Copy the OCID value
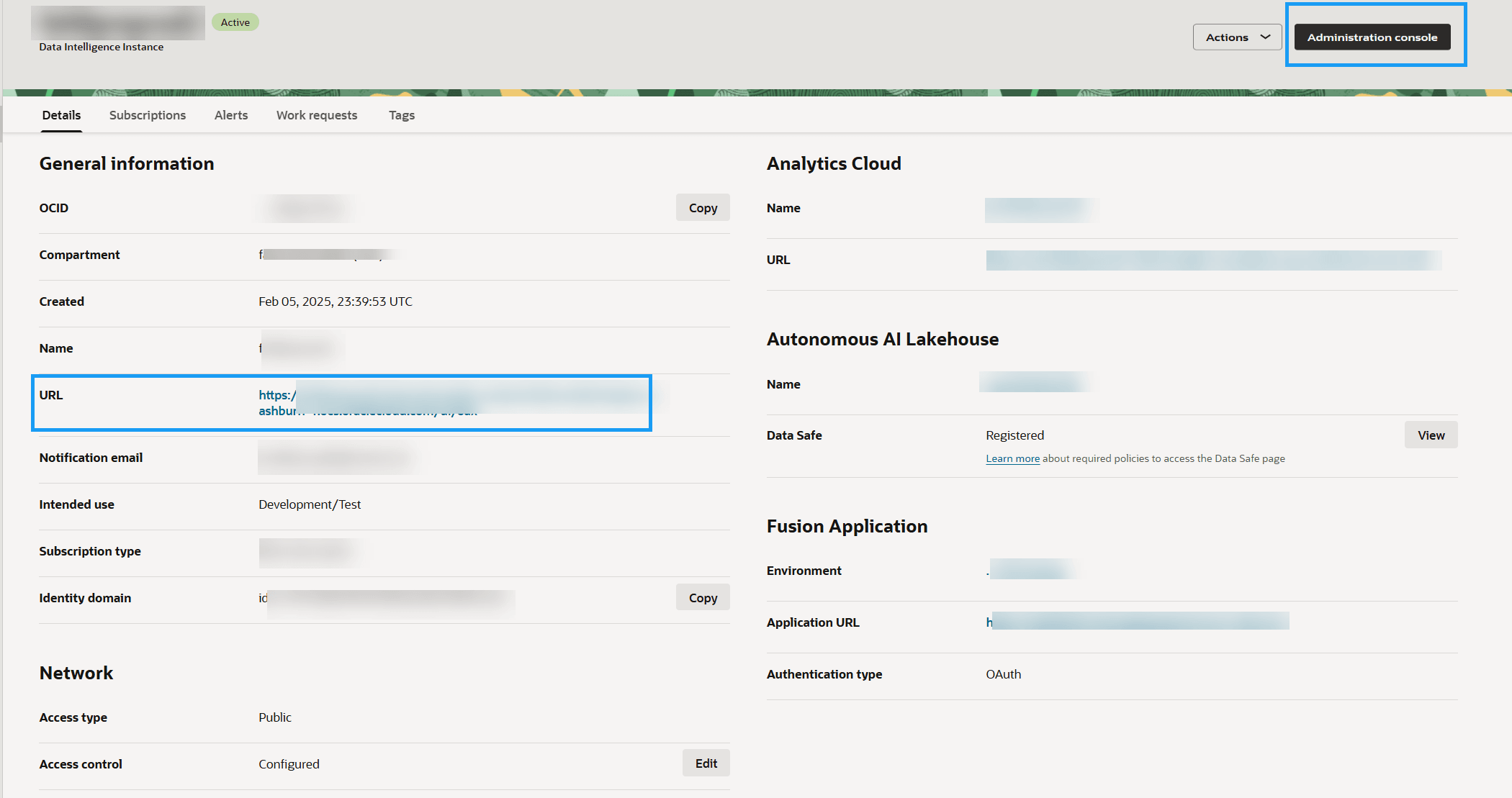The width and height of the screenshot is (1512, 798). (x=702, y=208)
